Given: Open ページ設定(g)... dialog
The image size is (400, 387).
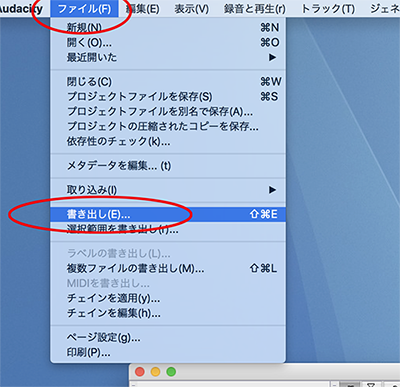Looking at the screenshot, I should pos(168,338).
